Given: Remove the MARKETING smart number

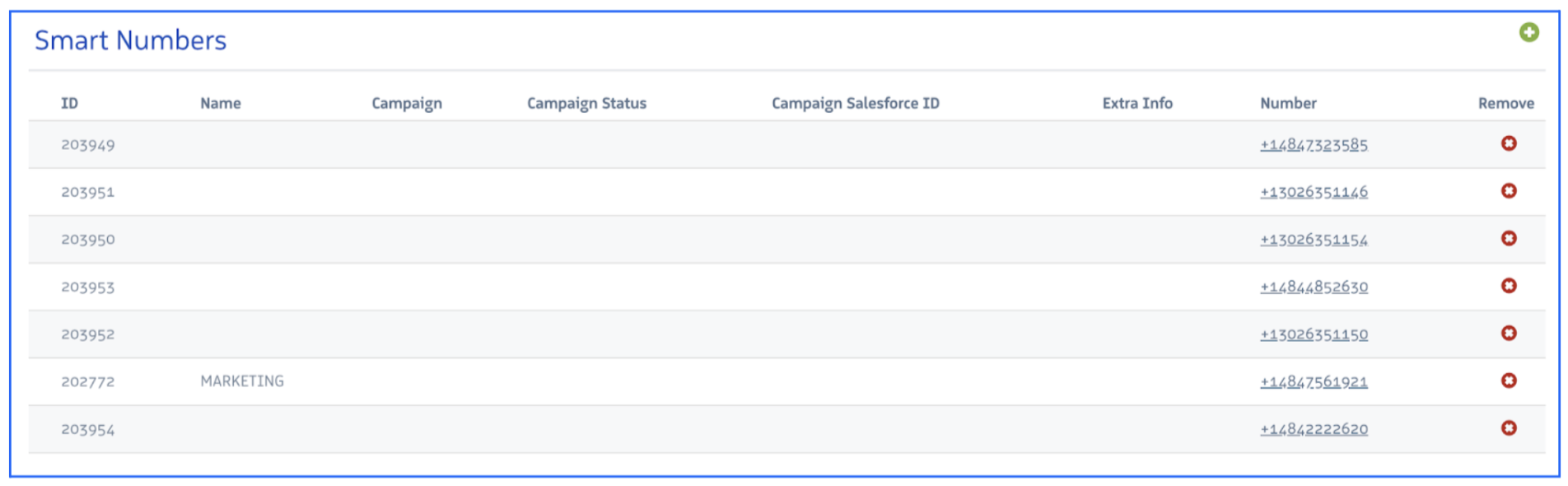Looking at the screenshot, I should tap(1508, 381).
